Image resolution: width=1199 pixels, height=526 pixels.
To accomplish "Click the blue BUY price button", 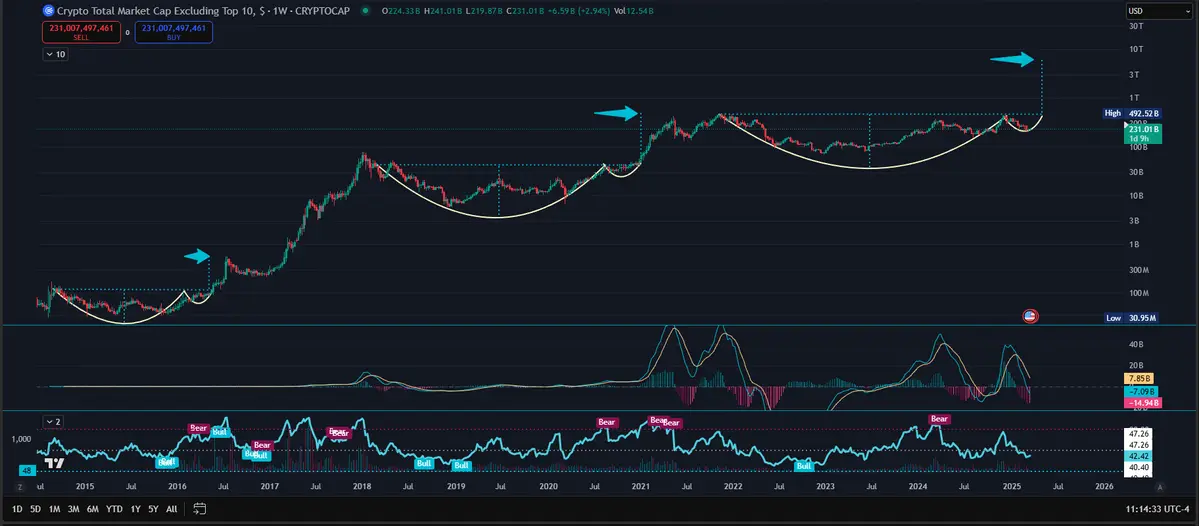I will coord(173,32).
